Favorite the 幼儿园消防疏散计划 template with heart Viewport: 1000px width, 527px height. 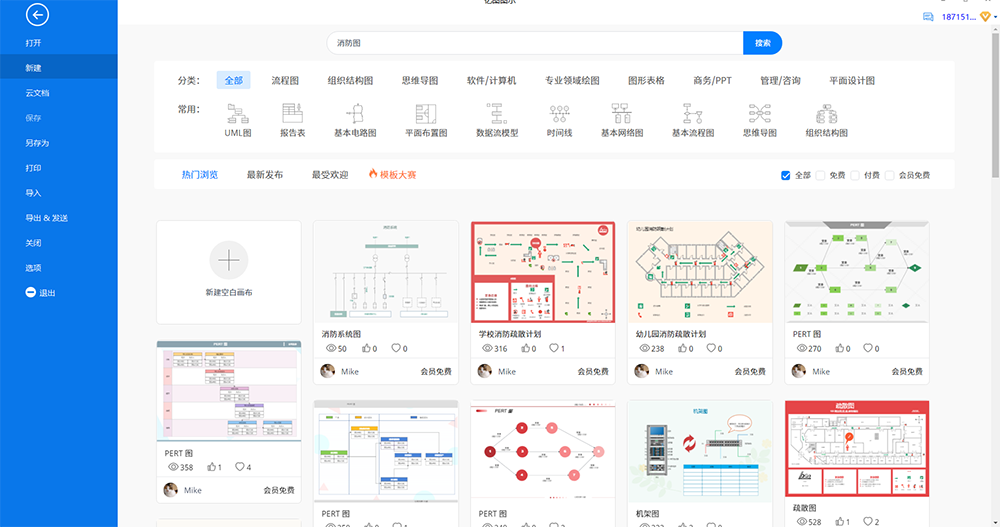pyautogui.click(x=710, y=348)
